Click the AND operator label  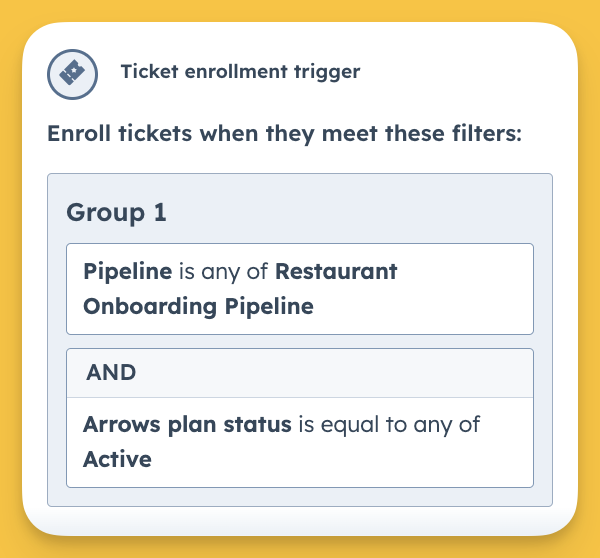111,372
